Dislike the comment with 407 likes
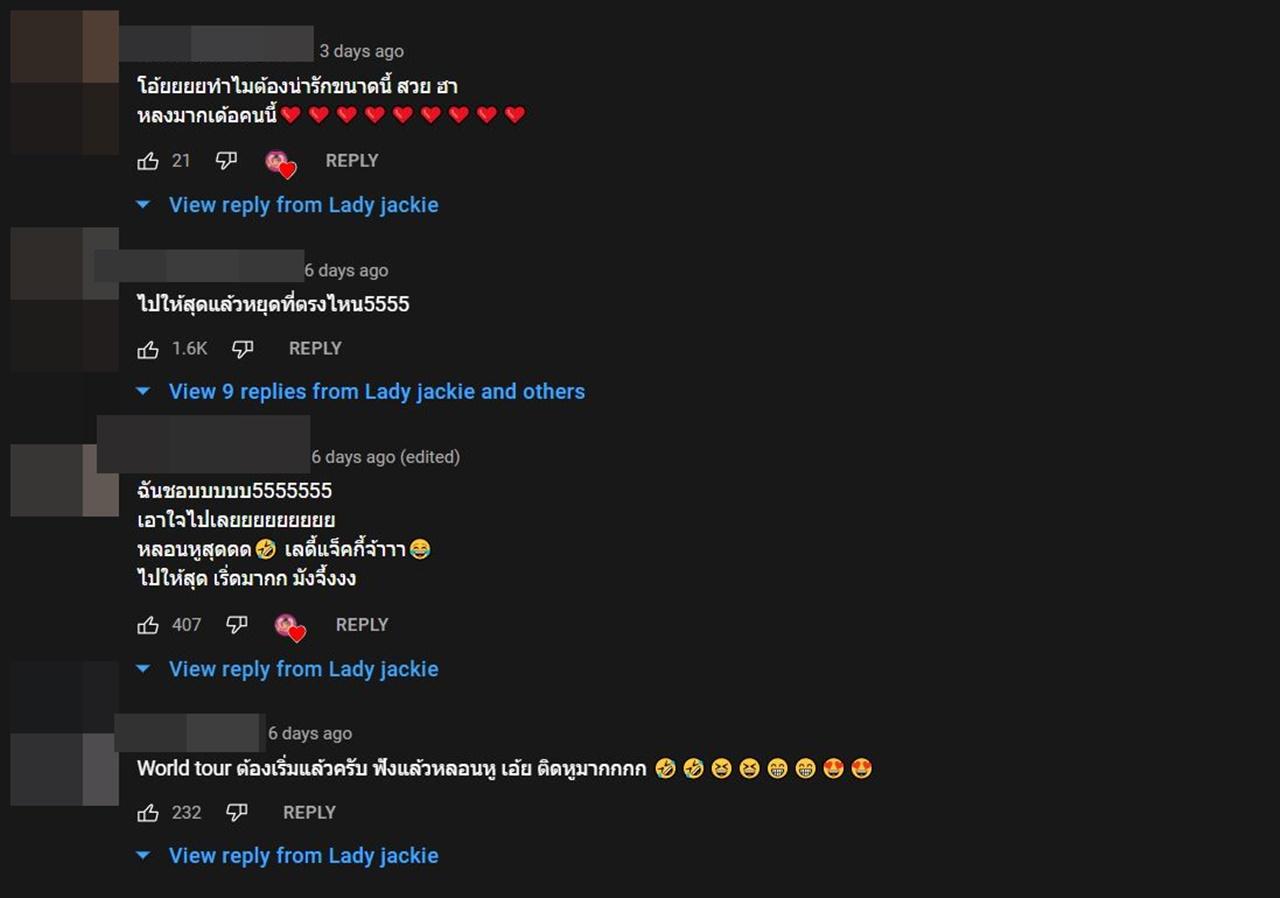Viewport: 1280px width, 898px height. 236,625
